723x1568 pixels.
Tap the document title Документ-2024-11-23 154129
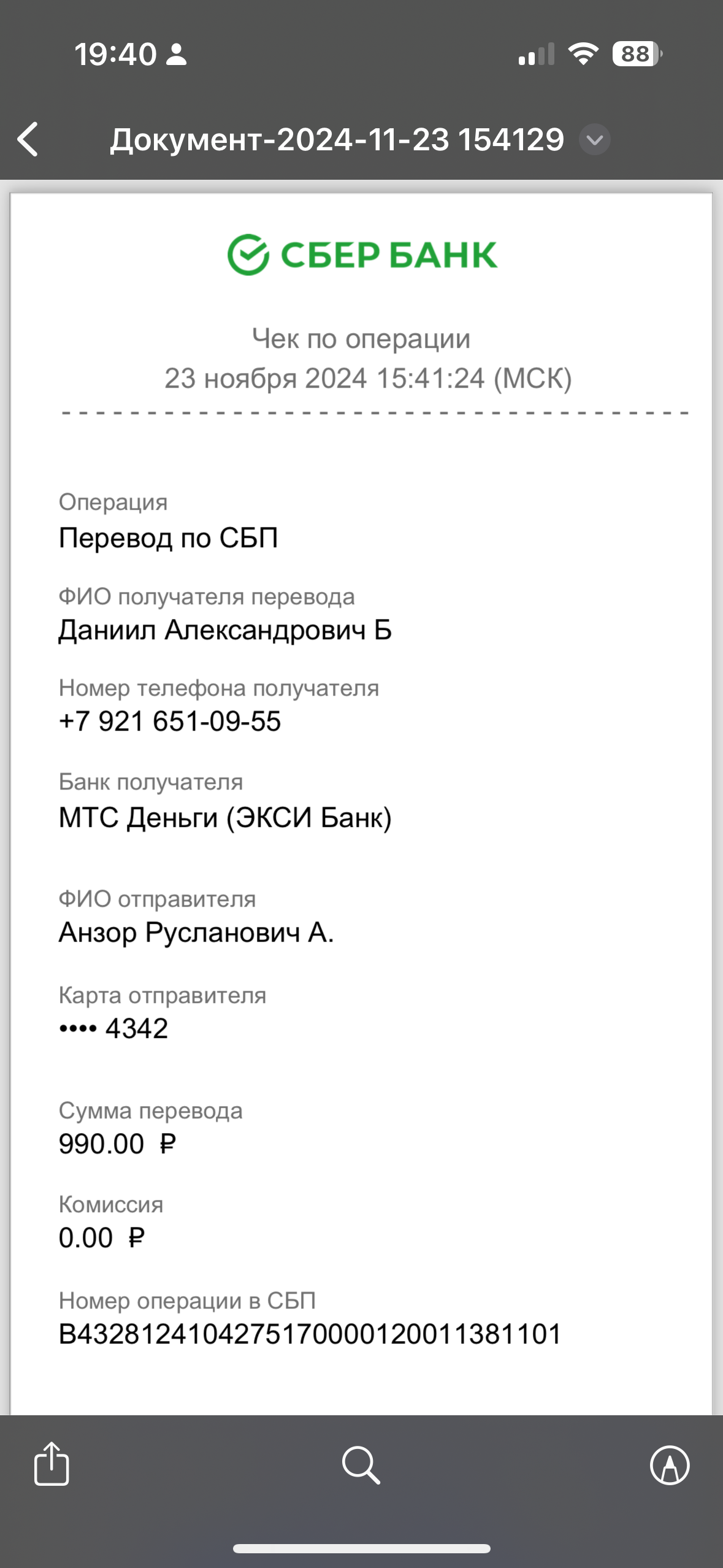[337, 140]
